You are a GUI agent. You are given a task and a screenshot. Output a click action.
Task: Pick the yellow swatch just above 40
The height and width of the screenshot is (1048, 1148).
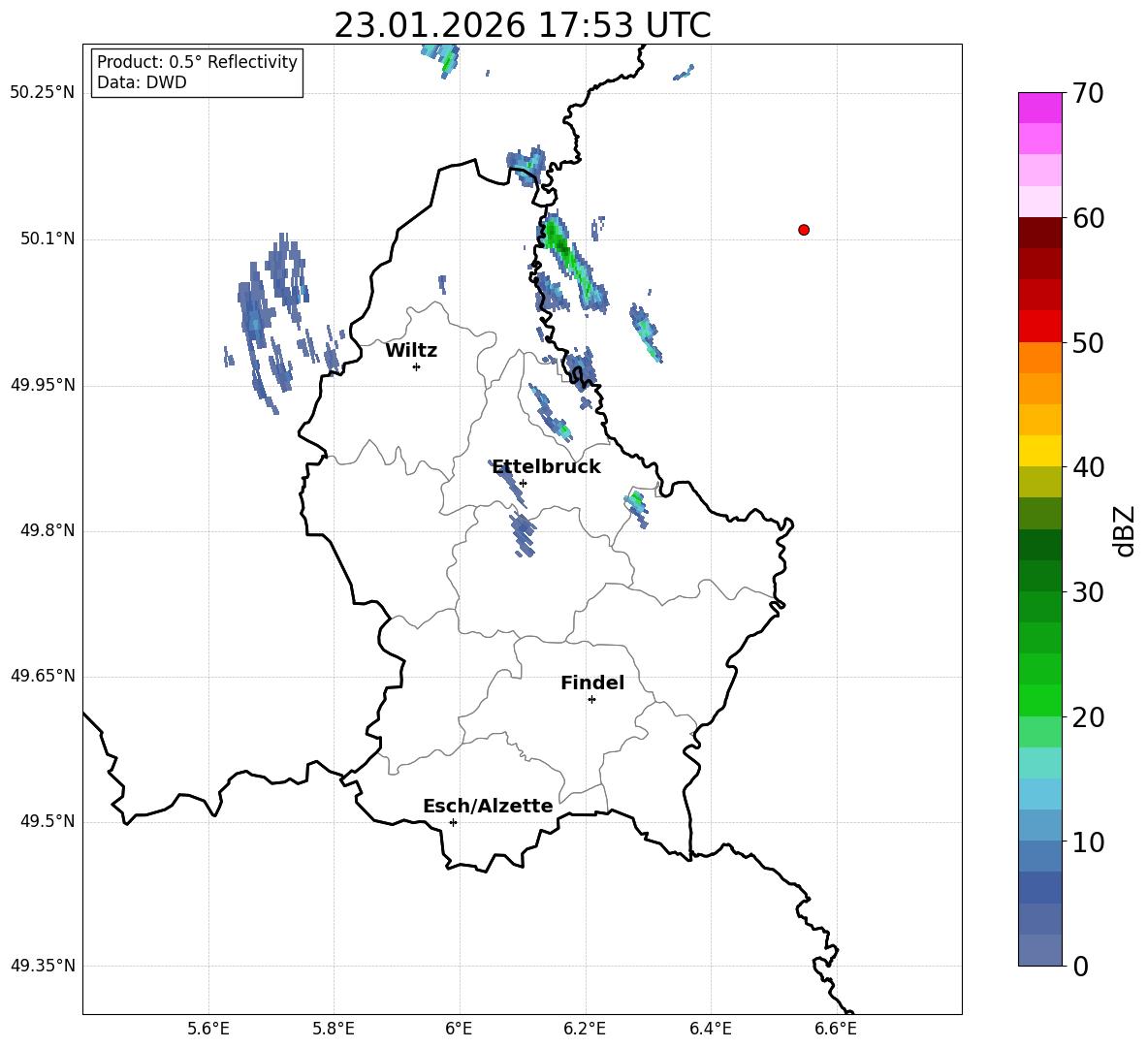click(x=1039, y=451)
